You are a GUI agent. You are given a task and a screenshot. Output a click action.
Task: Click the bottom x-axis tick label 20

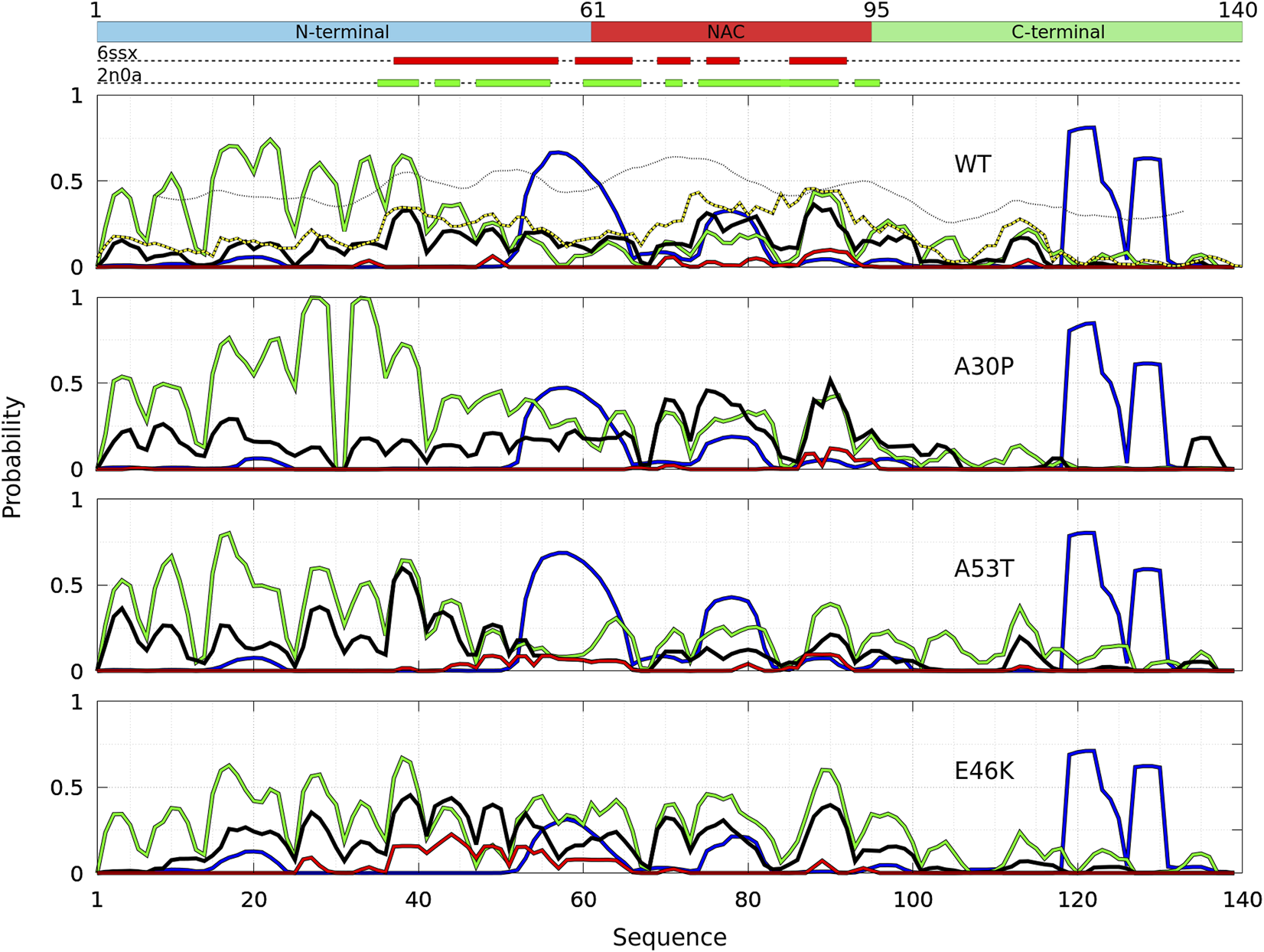pyautogui.click(x=253, y=900)
